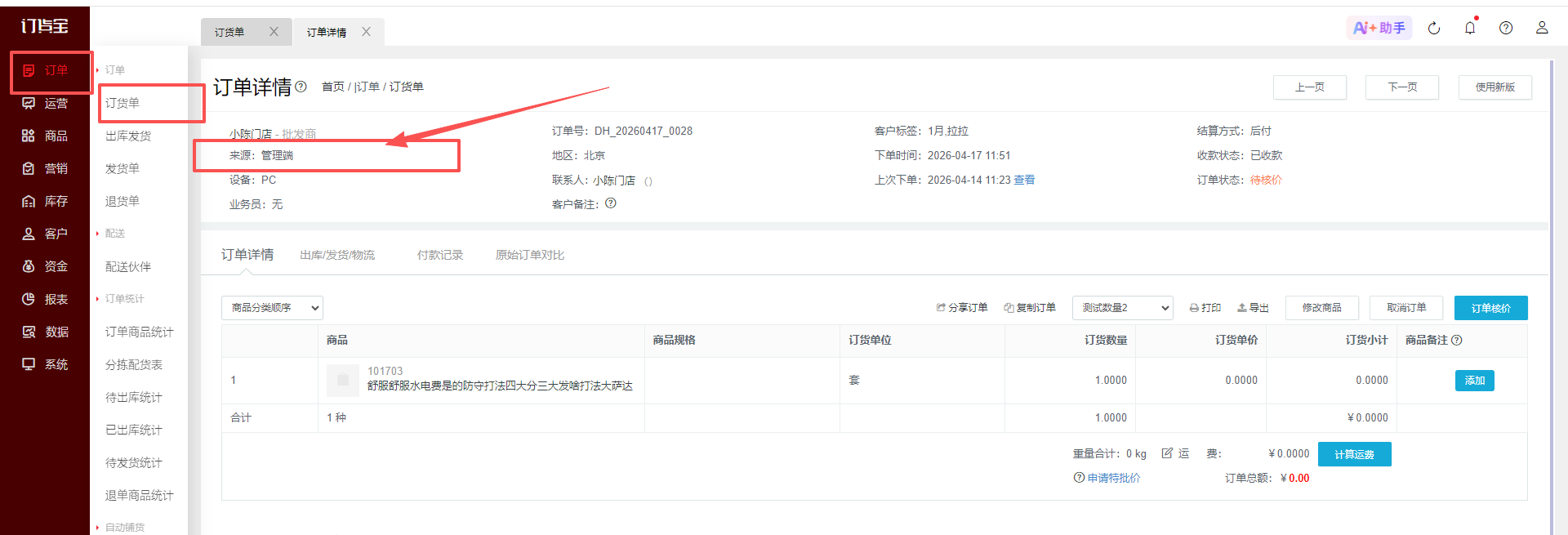Collapse the 订单统计 group in submenu
This screenshot has width=1568, height=535.
coord(120,299)
